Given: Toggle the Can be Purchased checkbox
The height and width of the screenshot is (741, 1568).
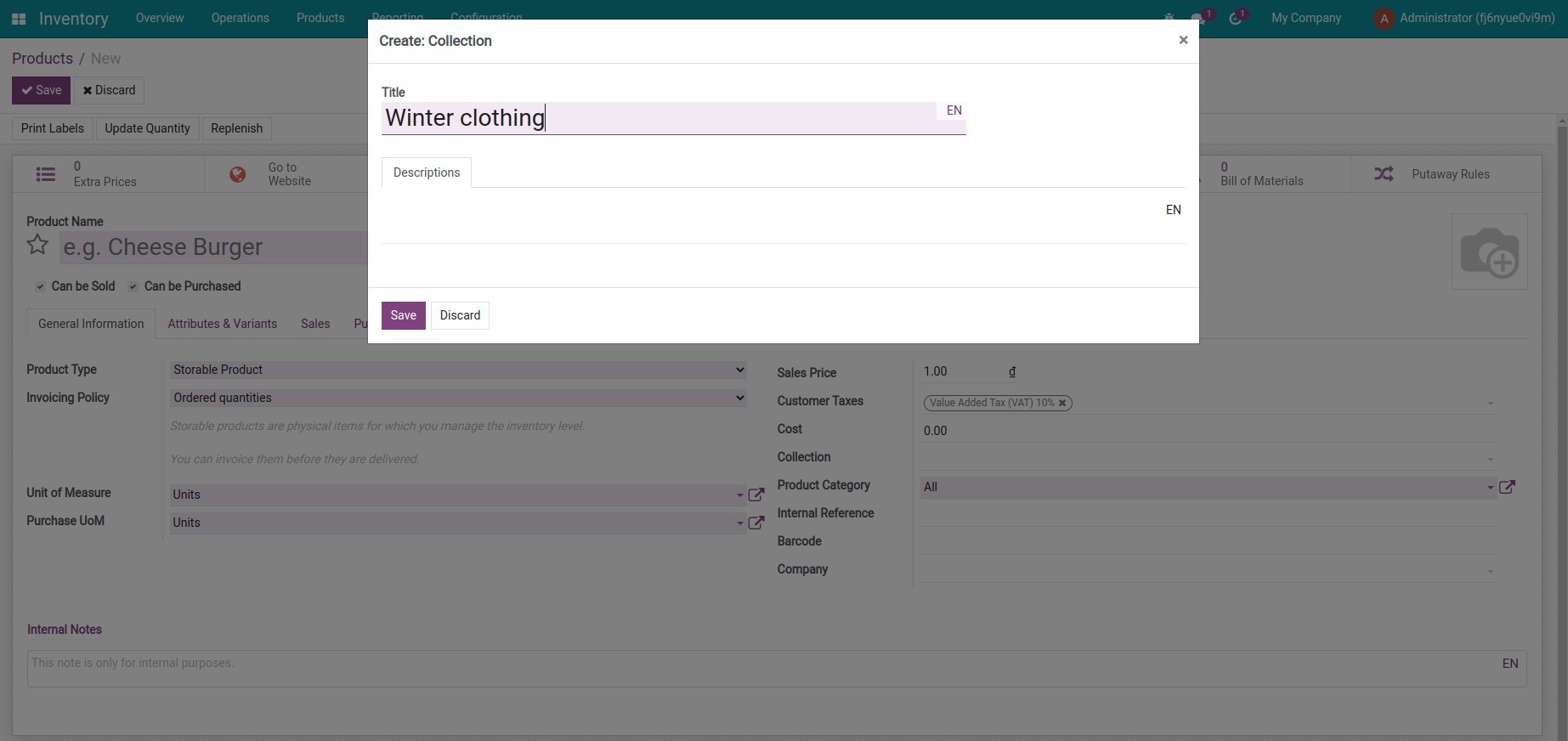Looking at the screenshot, I should pyautogui.click(x=133, y=287).
